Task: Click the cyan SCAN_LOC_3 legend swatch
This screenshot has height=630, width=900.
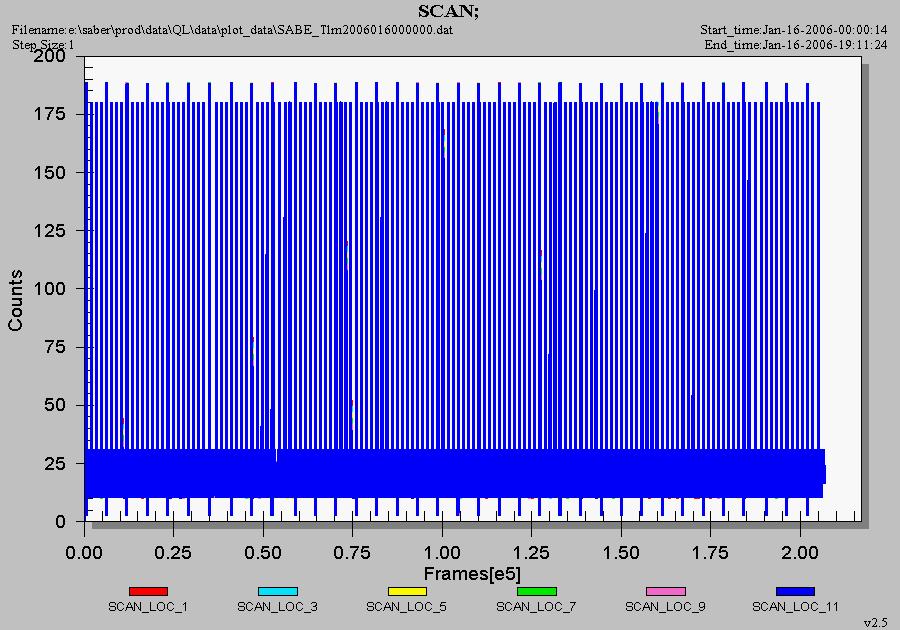Action: coord(278,592)
